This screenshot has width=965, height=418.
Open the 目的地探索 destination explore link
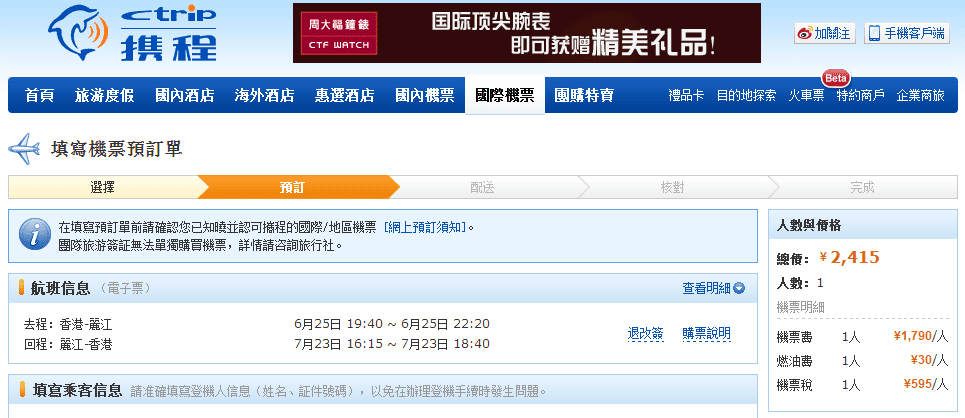click(746, 96)
